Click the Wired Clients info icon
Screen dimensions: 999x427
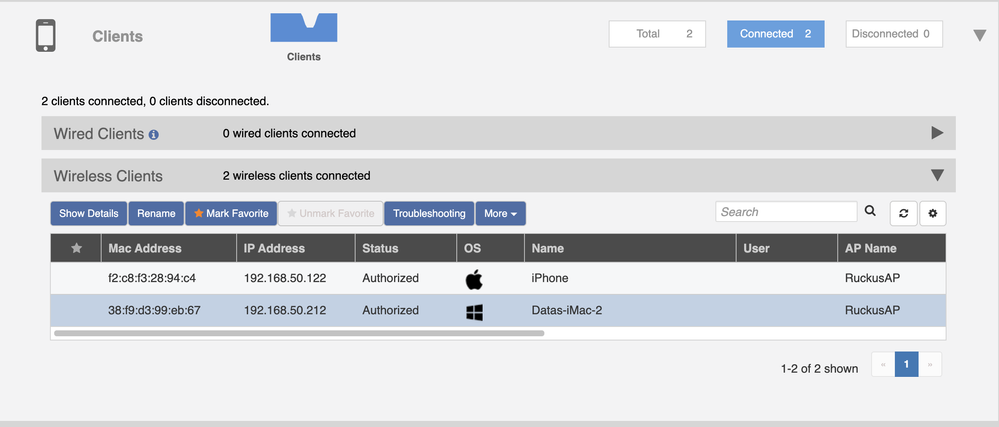[154, 134]
